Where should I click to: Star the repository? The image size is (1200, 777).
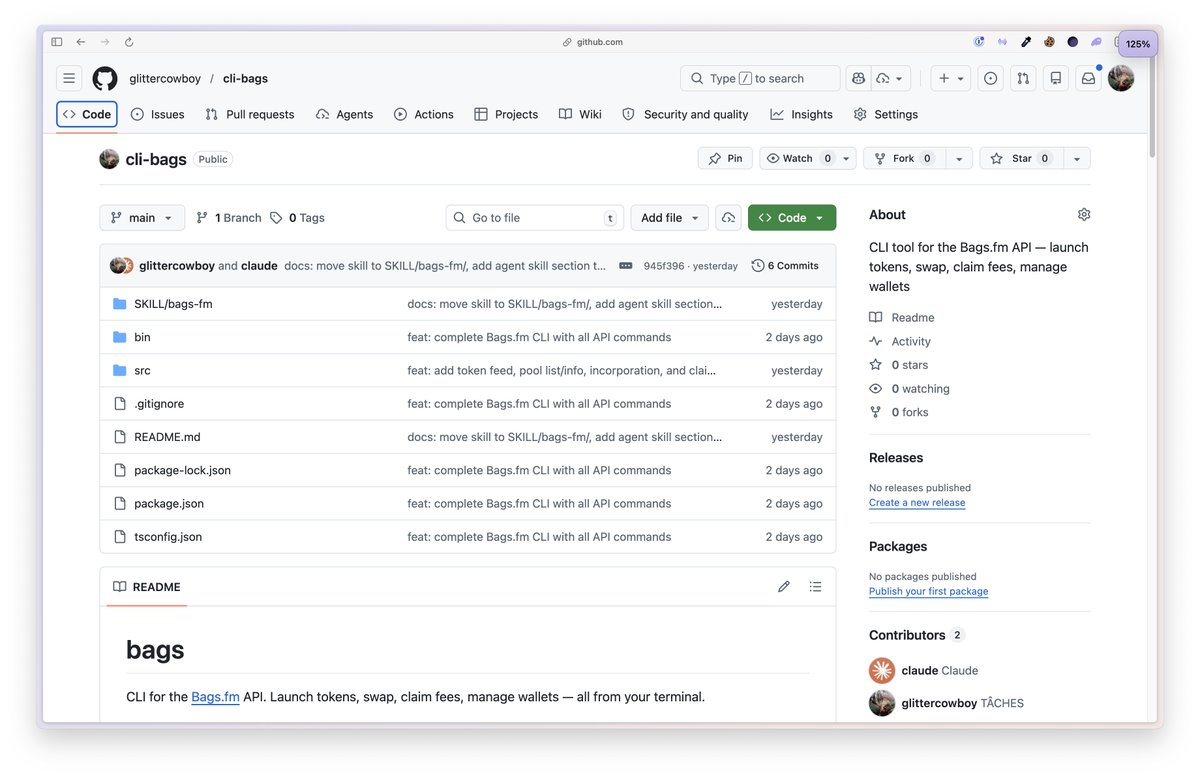point(1021,158)
